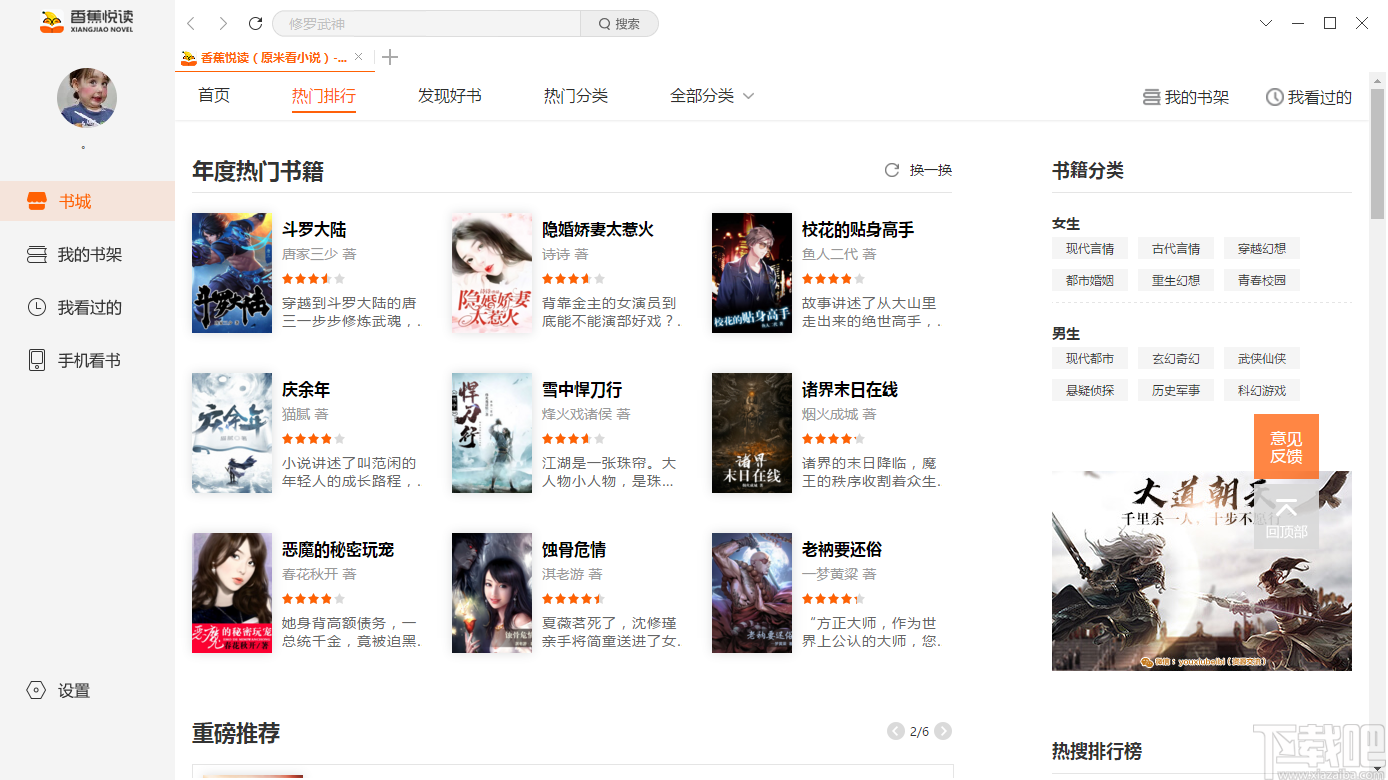The width and height of the screenshot is (1388, 780).
Task: Click 换一换 to refresh hot books
Action: coord(919,170)
